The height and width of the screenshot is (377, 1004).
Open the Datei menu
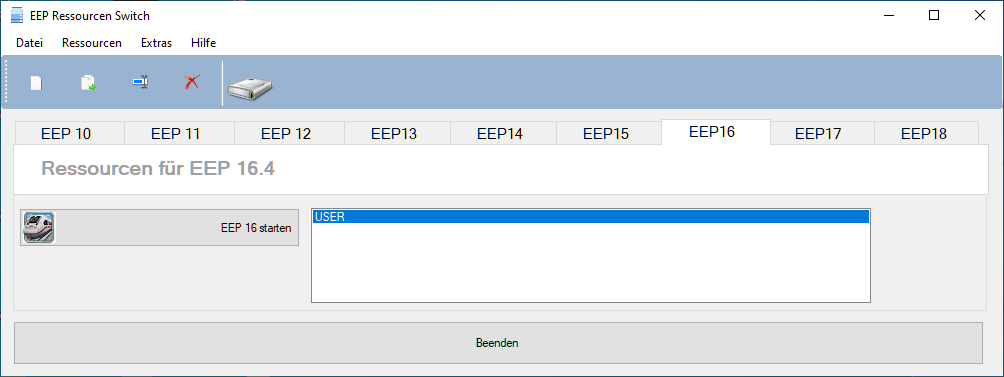[x=29, y=43]
